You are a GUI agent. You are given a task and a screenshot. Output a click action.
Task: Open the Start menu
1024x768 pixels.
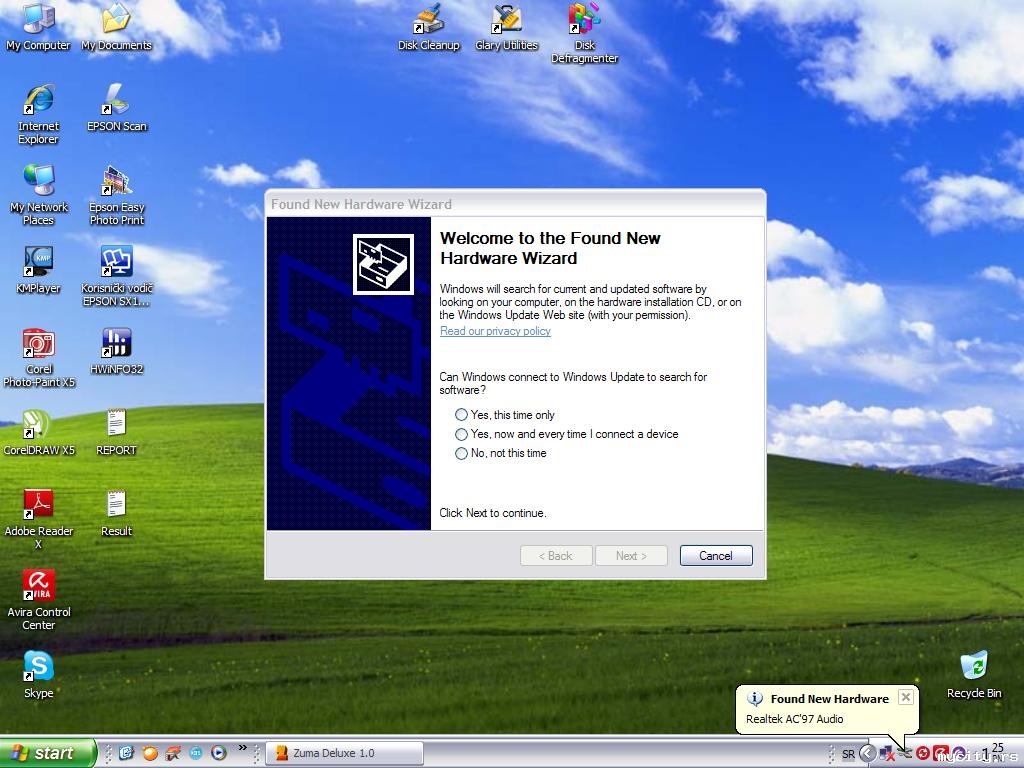pyautogui.click(x=48, y=753)
